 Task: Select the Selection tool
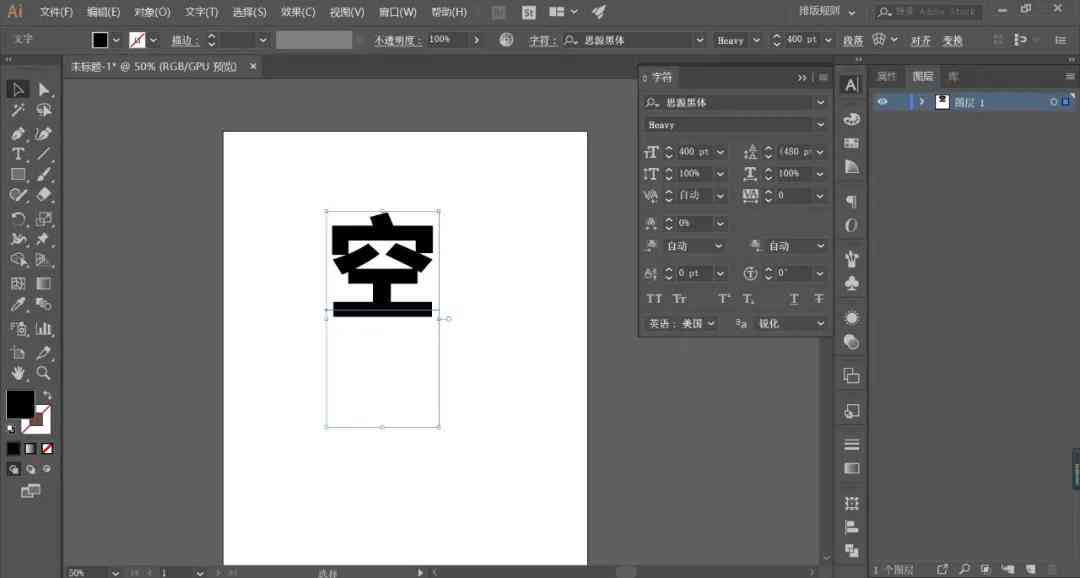point(18,89)
